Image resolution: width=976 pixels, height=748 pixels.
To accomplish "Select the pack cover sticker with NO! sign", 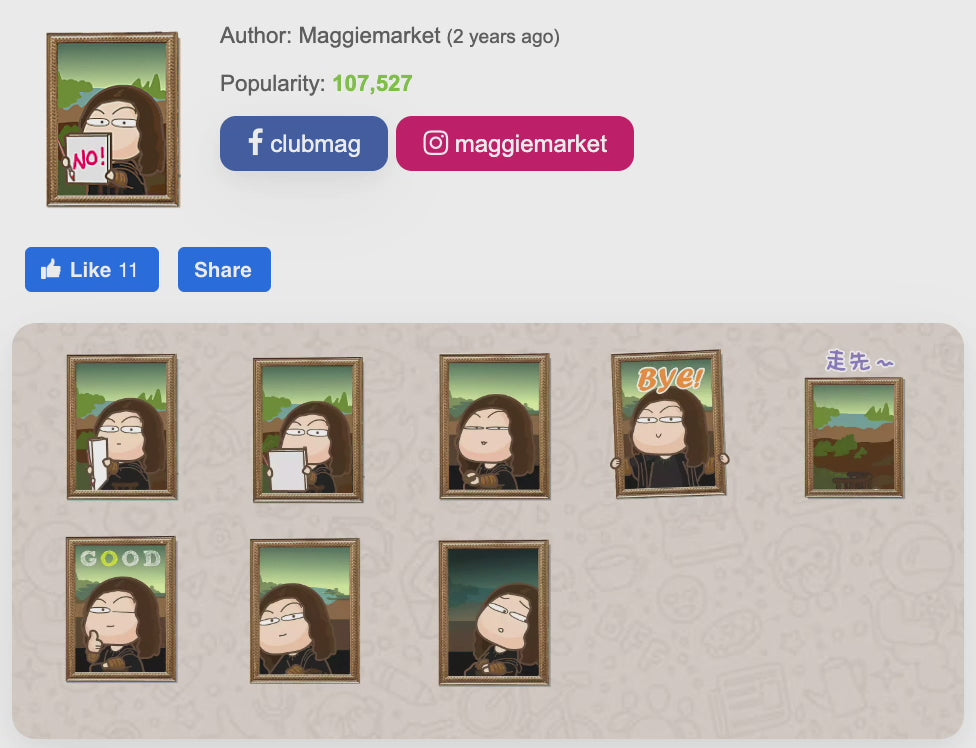I will 113,119.
